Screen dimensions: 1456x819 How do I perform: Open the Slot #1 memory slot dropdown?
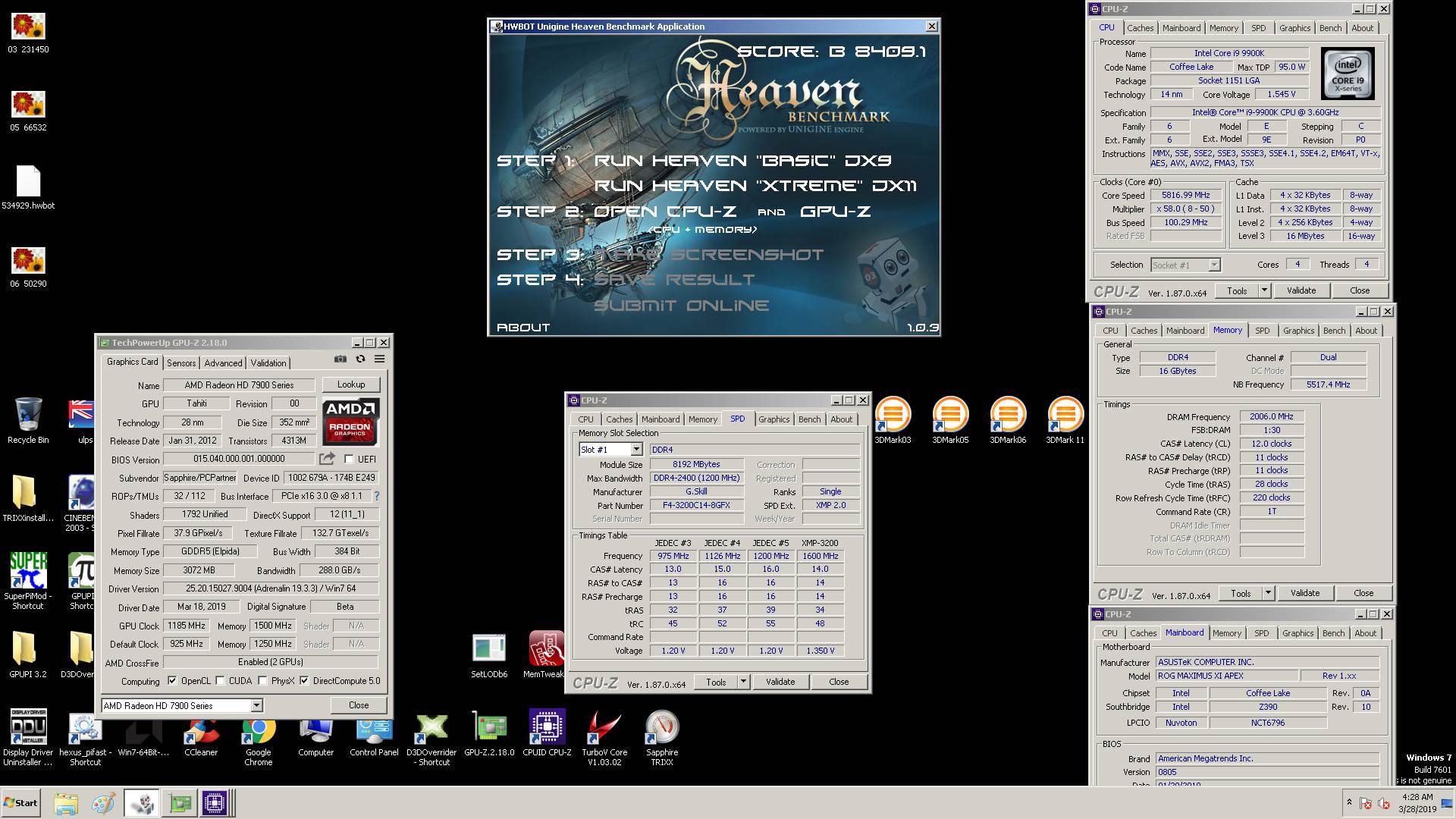coord(636,450)
